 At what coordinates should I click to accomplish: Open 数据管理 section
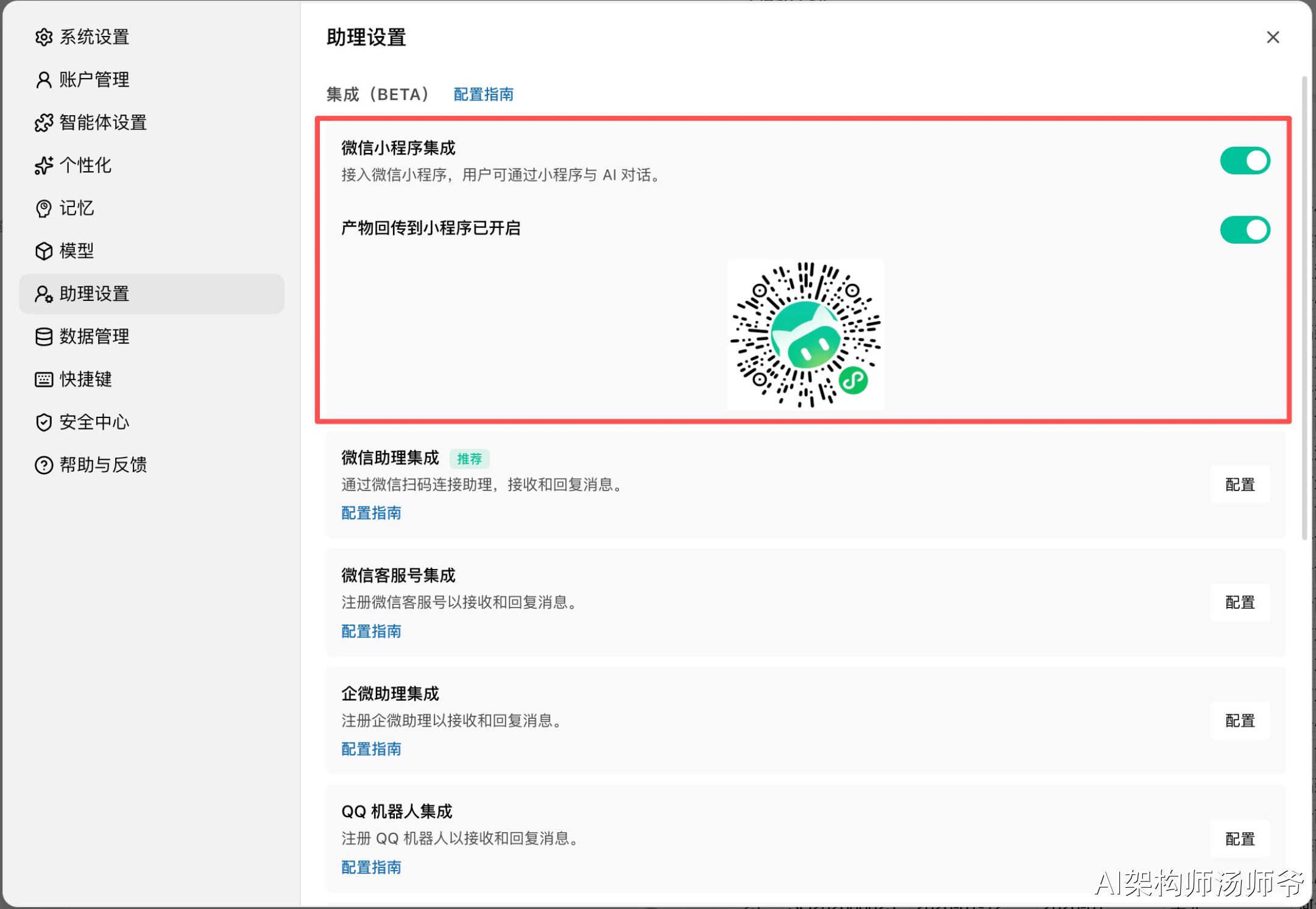[152, 336]
